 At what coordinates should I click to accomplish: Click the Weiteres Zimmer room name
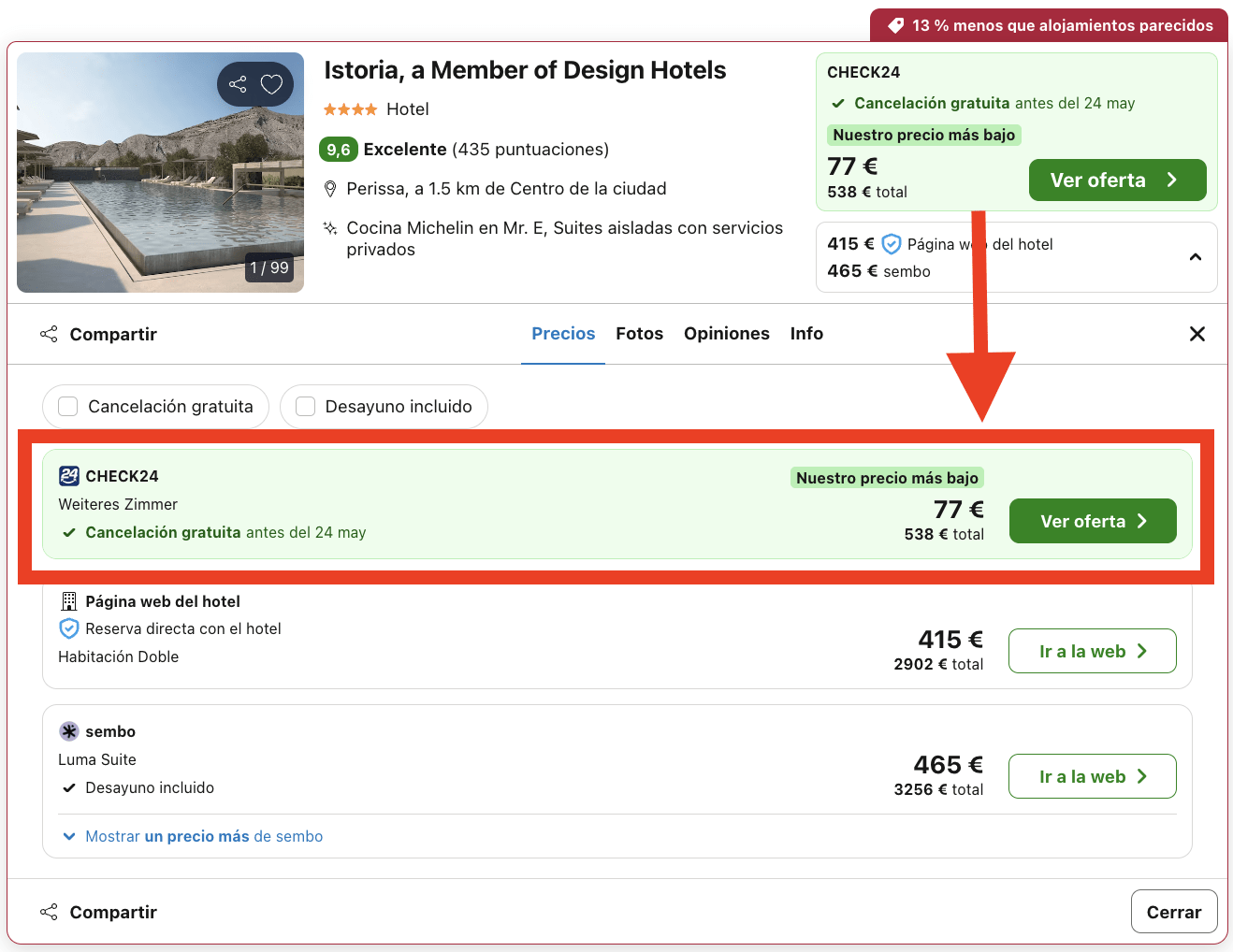(x=118, y=504)
